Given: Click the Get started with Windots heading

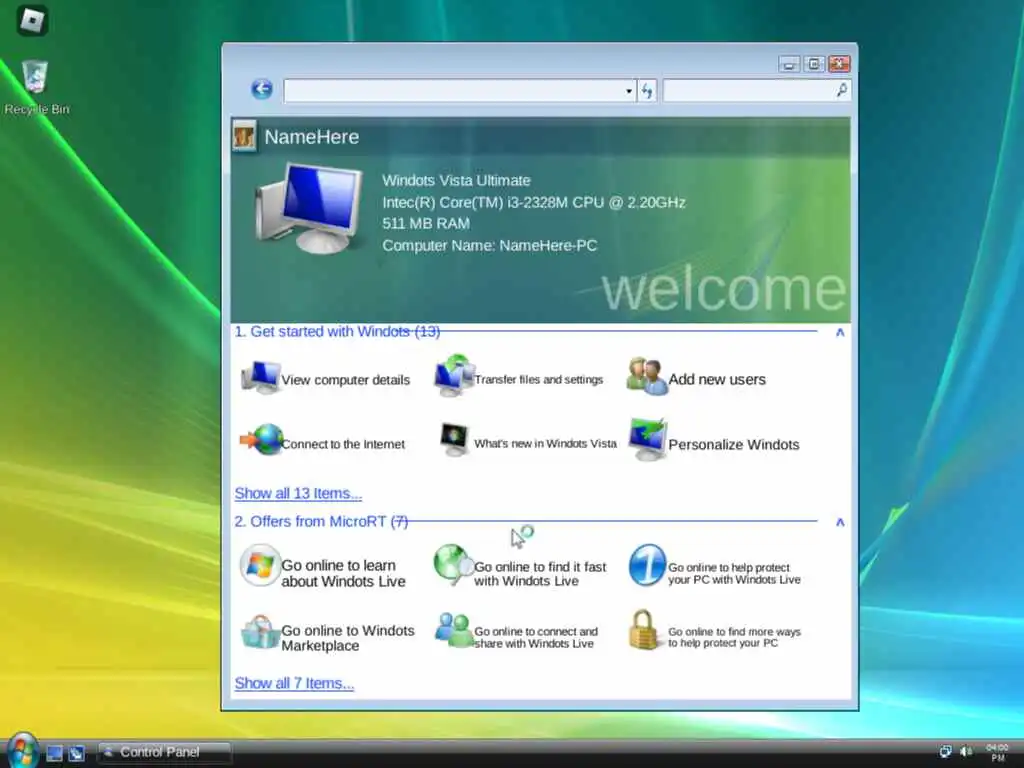Looking at the screenshot, I should 337,332.
